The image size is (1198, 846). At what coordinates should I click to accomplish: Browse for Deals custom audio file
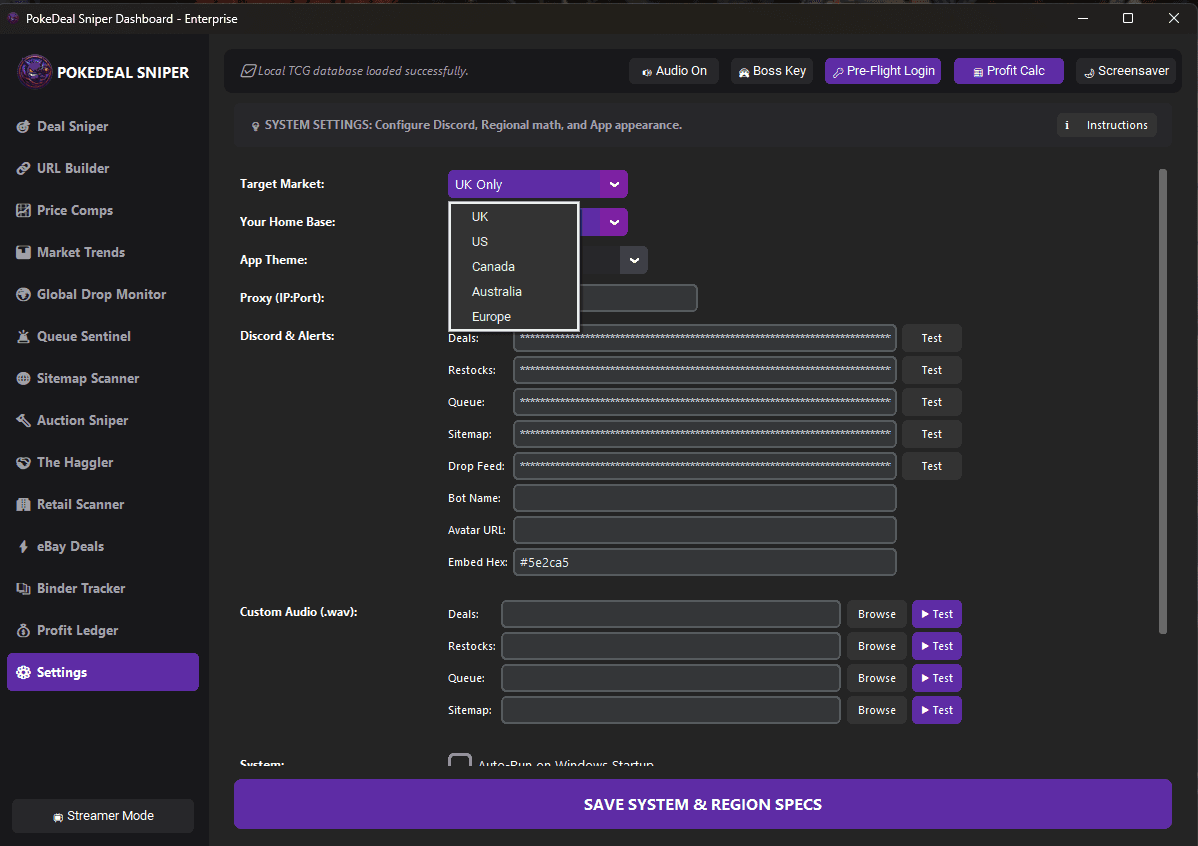click(x=876, y=614)
